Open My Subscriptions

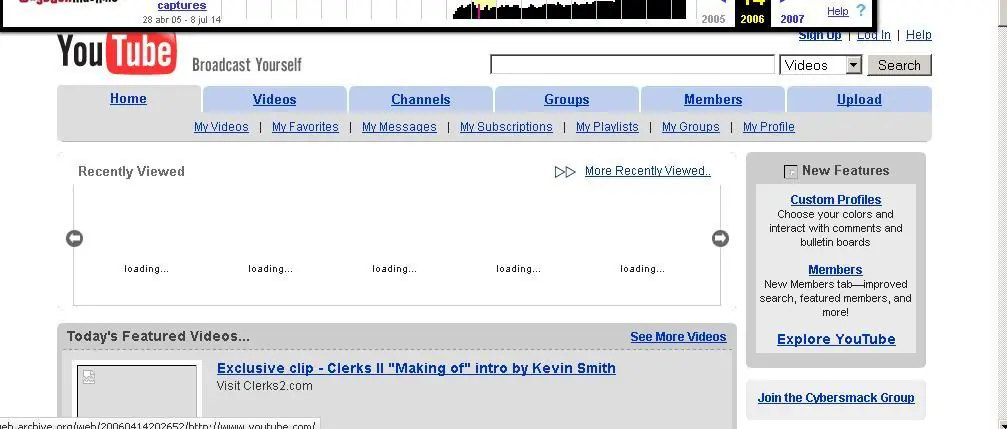tap(506, 127)
